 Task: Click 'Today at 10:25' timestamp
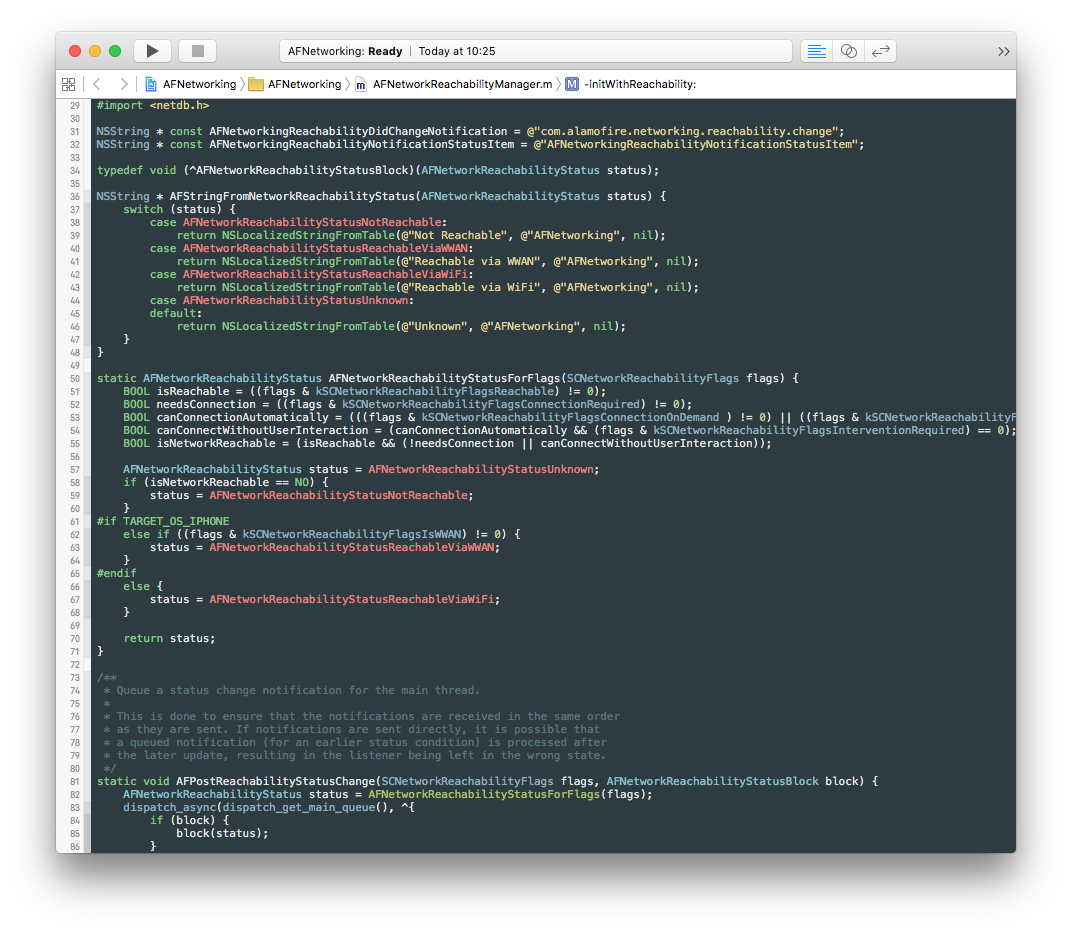tap(457, 51)
